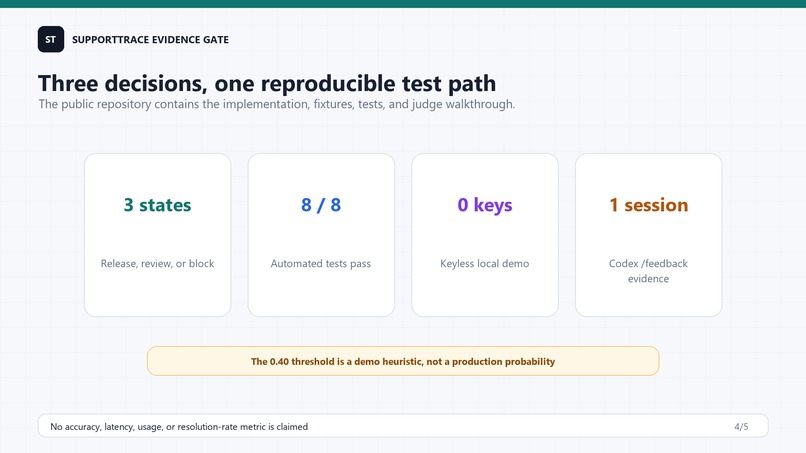Click the SUPPORTTRACE EVIDENCE GATE header text
Viewport: 806px width, 453px height.
(x=150, y=40)
